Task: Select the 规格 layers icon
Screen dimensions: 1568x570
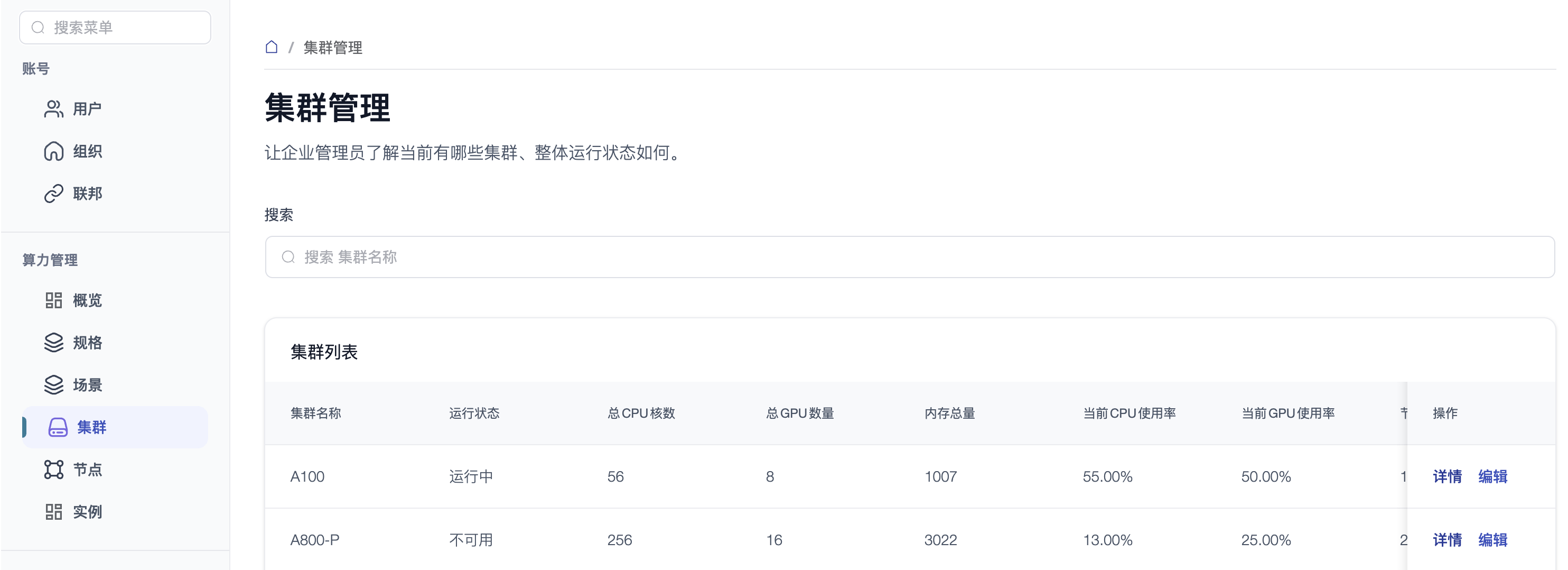Action: tap(53, 343)
